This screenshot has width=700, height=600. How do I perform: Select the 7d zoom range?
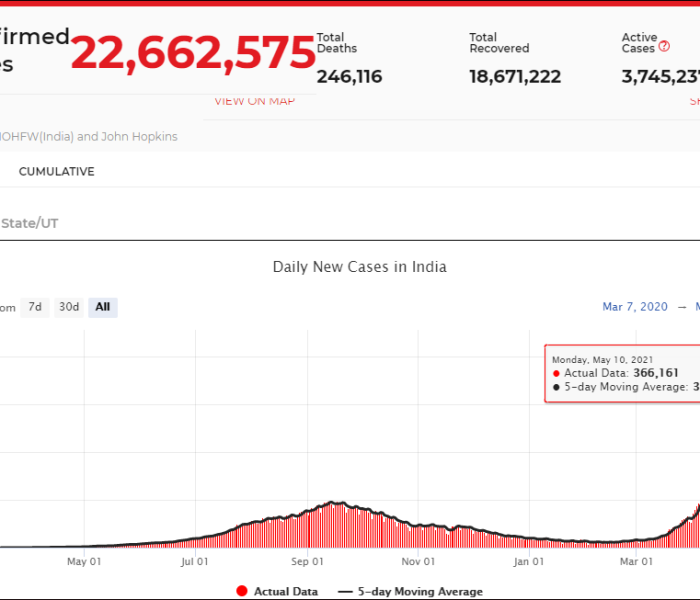pos(35,307)
